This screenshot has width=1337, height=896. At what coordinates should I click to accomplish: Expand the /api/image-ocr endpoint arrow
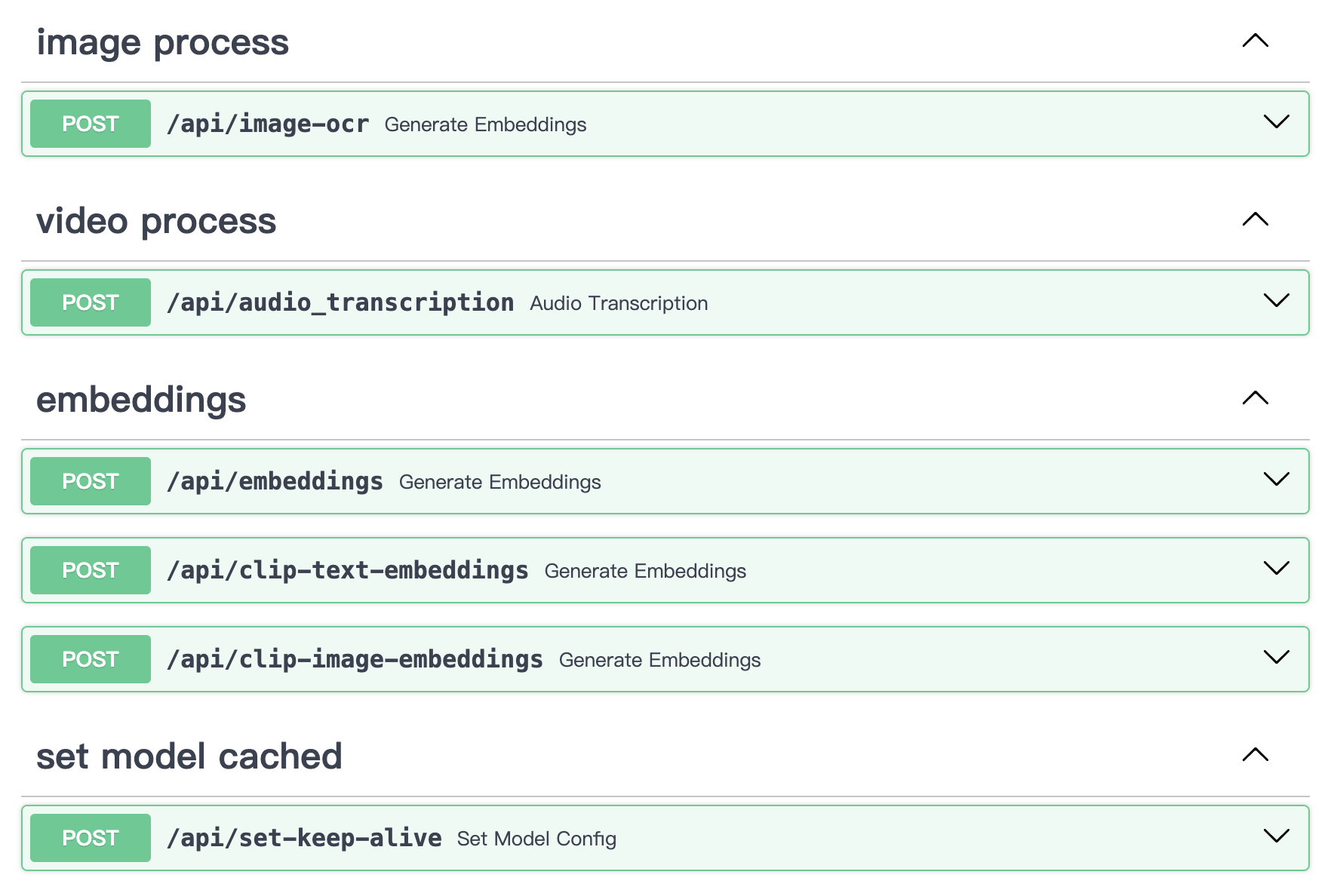point(1276,122)
